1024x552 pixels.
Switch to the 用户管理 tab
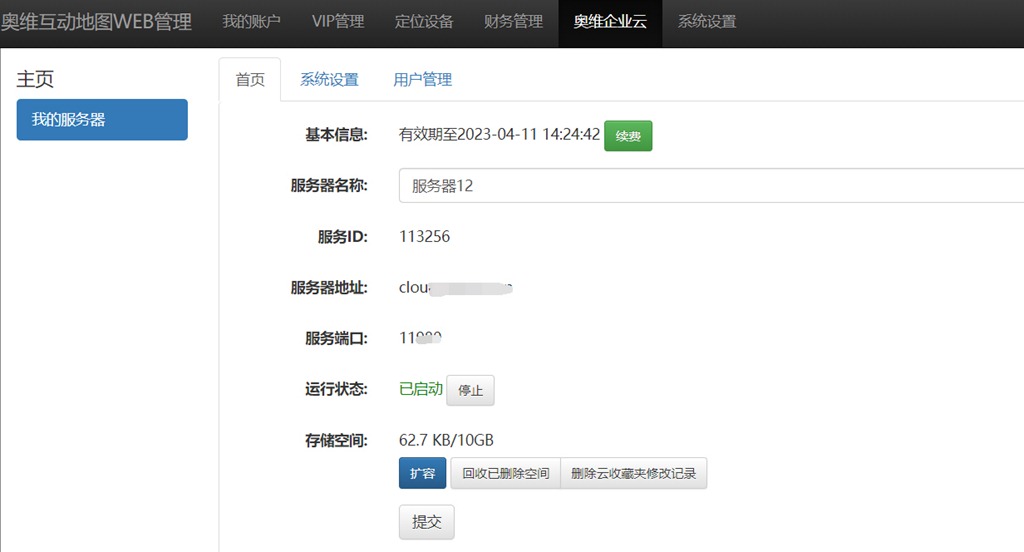pos(423,80)
